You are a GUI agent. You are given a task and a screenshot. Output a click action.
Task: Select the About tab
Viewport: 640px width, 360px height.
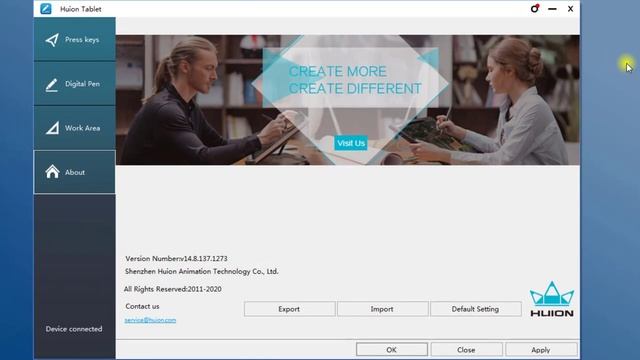[74, 172]
